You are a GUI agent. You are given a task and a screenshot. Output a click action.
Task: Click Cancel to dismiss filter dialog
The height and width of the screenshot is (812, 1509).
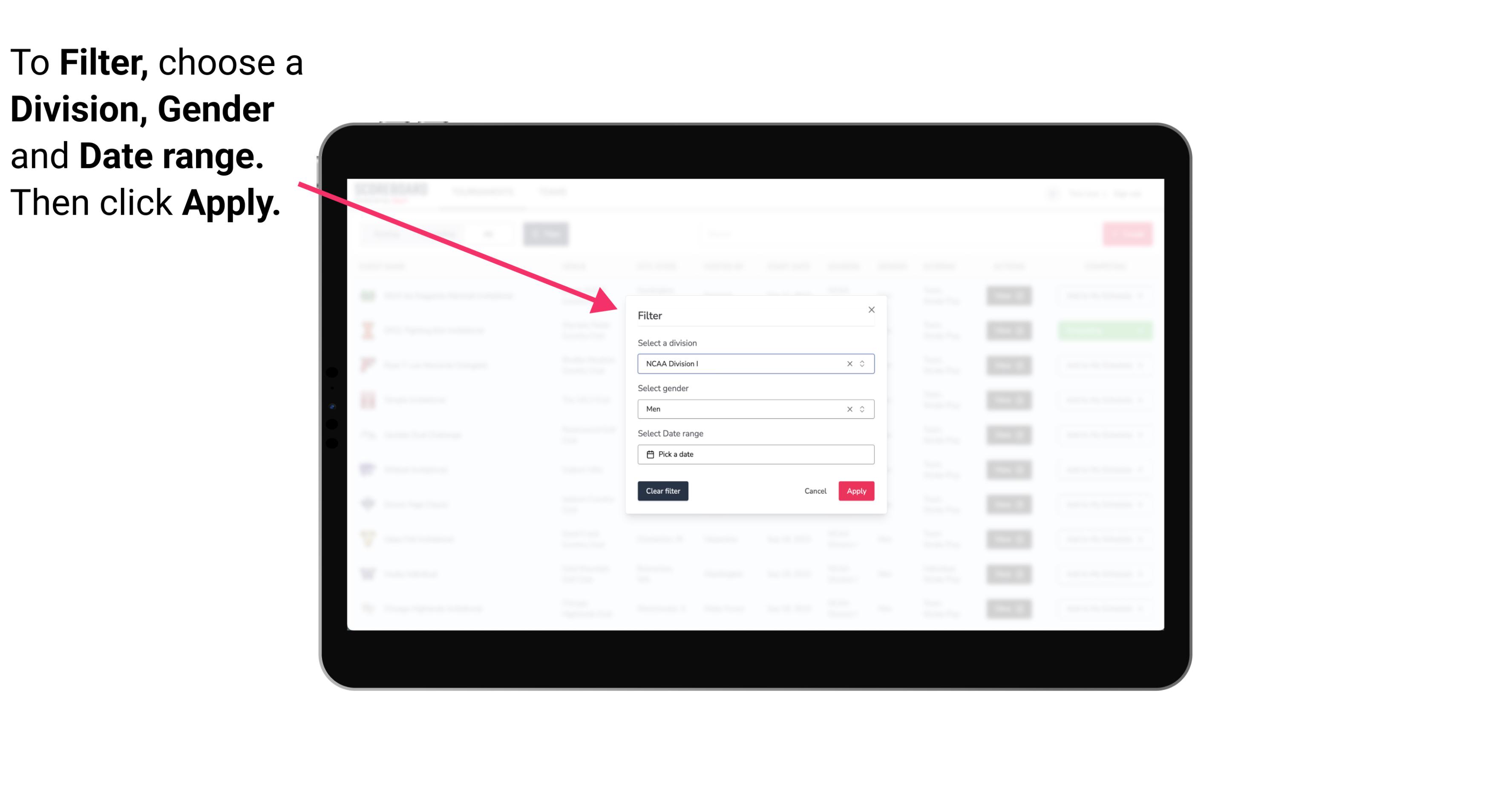point(815,491)
